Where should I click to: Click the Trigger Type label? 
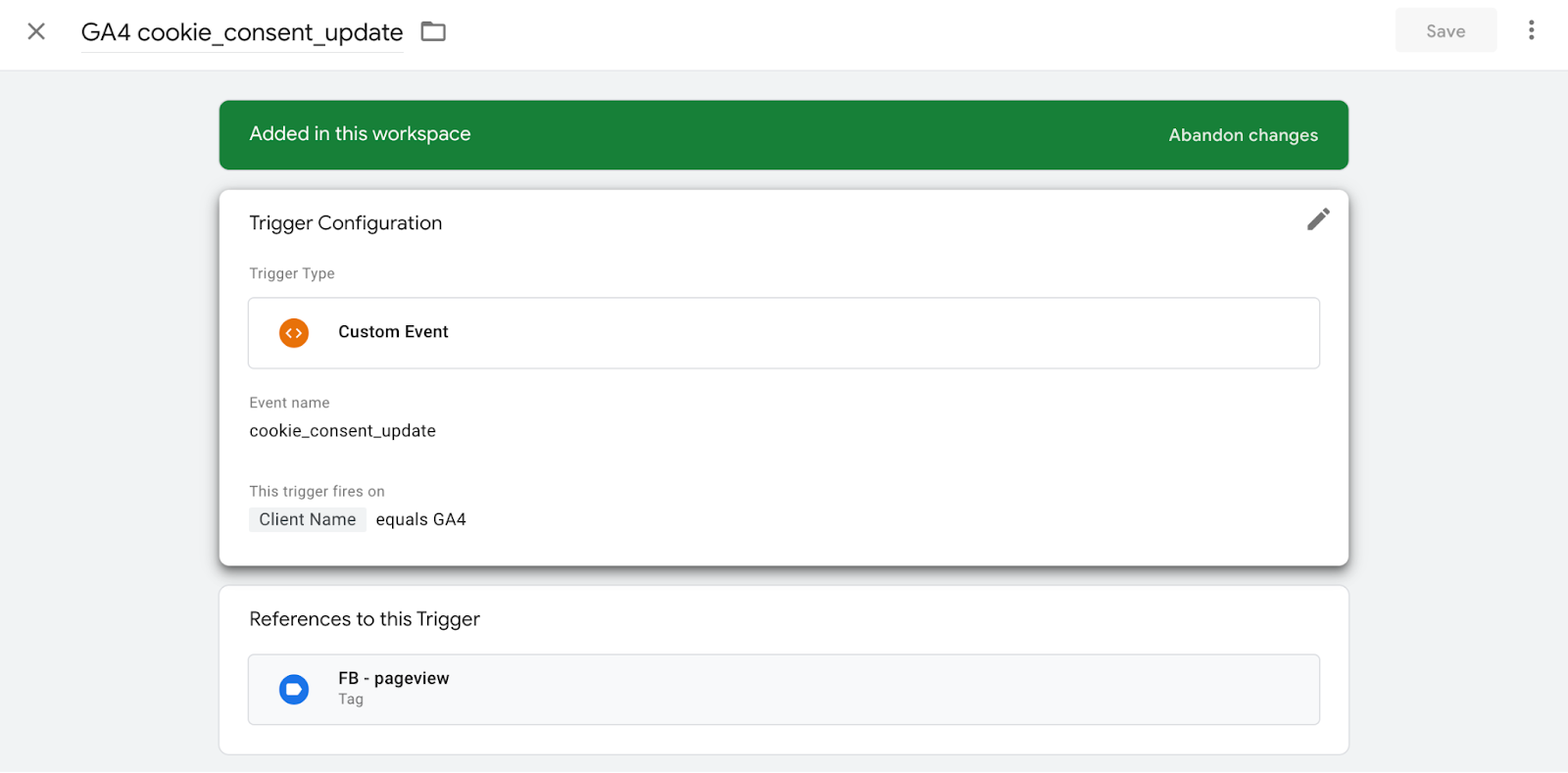tap(292, 273)
